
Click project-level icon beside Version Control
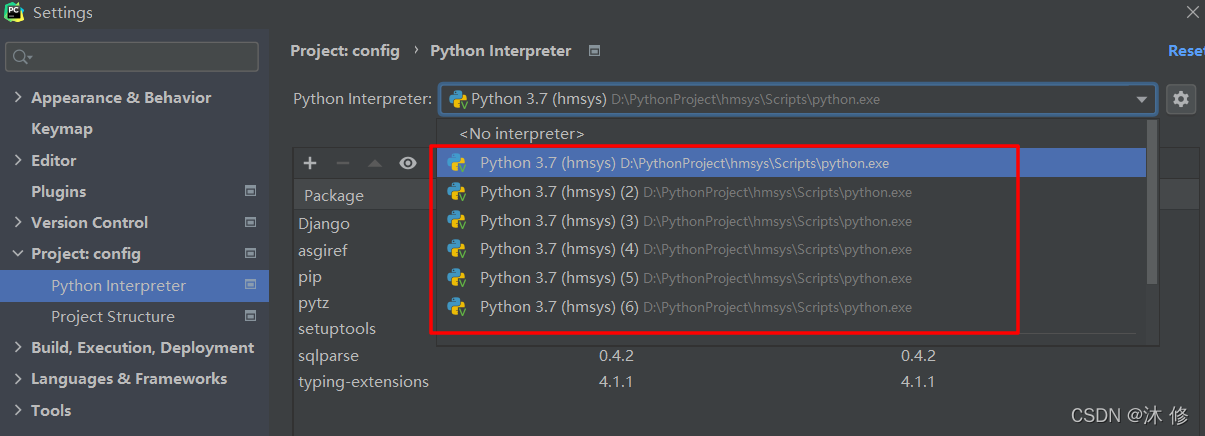tap(250, 222)
